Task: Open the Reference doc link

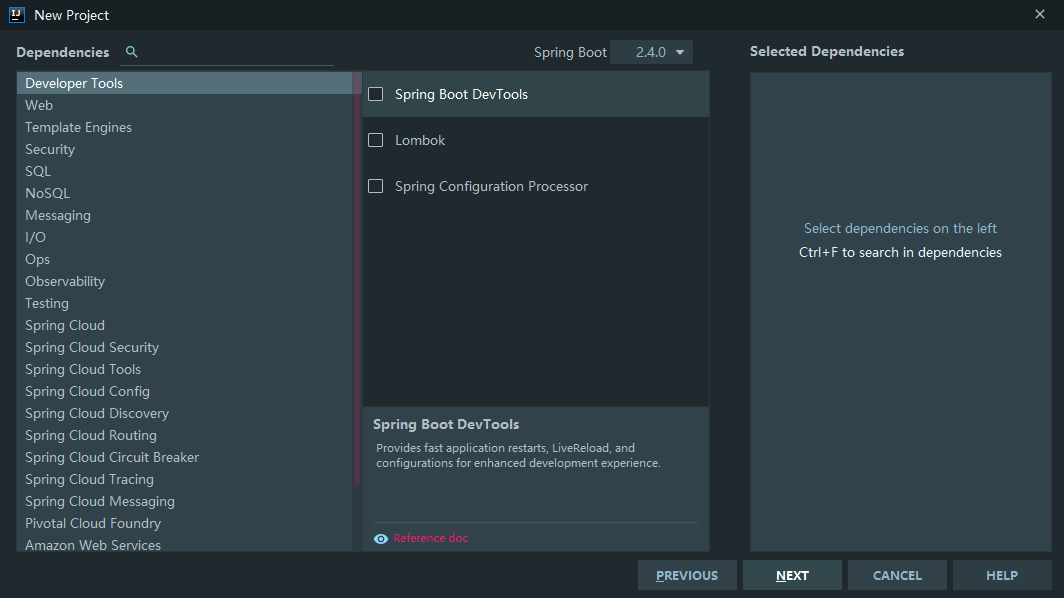Action: click(x=431, y=538)
